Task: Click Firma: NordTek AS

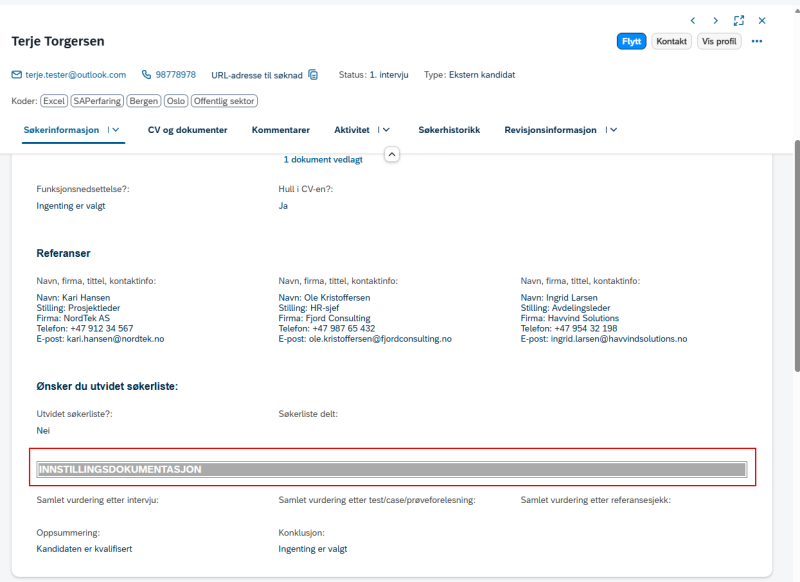Action: pos(73,318)
